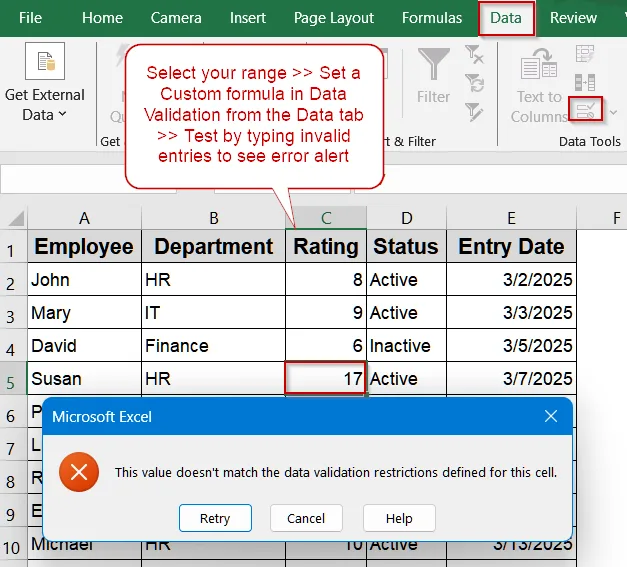
Task: Click the Remove Duplicates icon
Action: 585,82
